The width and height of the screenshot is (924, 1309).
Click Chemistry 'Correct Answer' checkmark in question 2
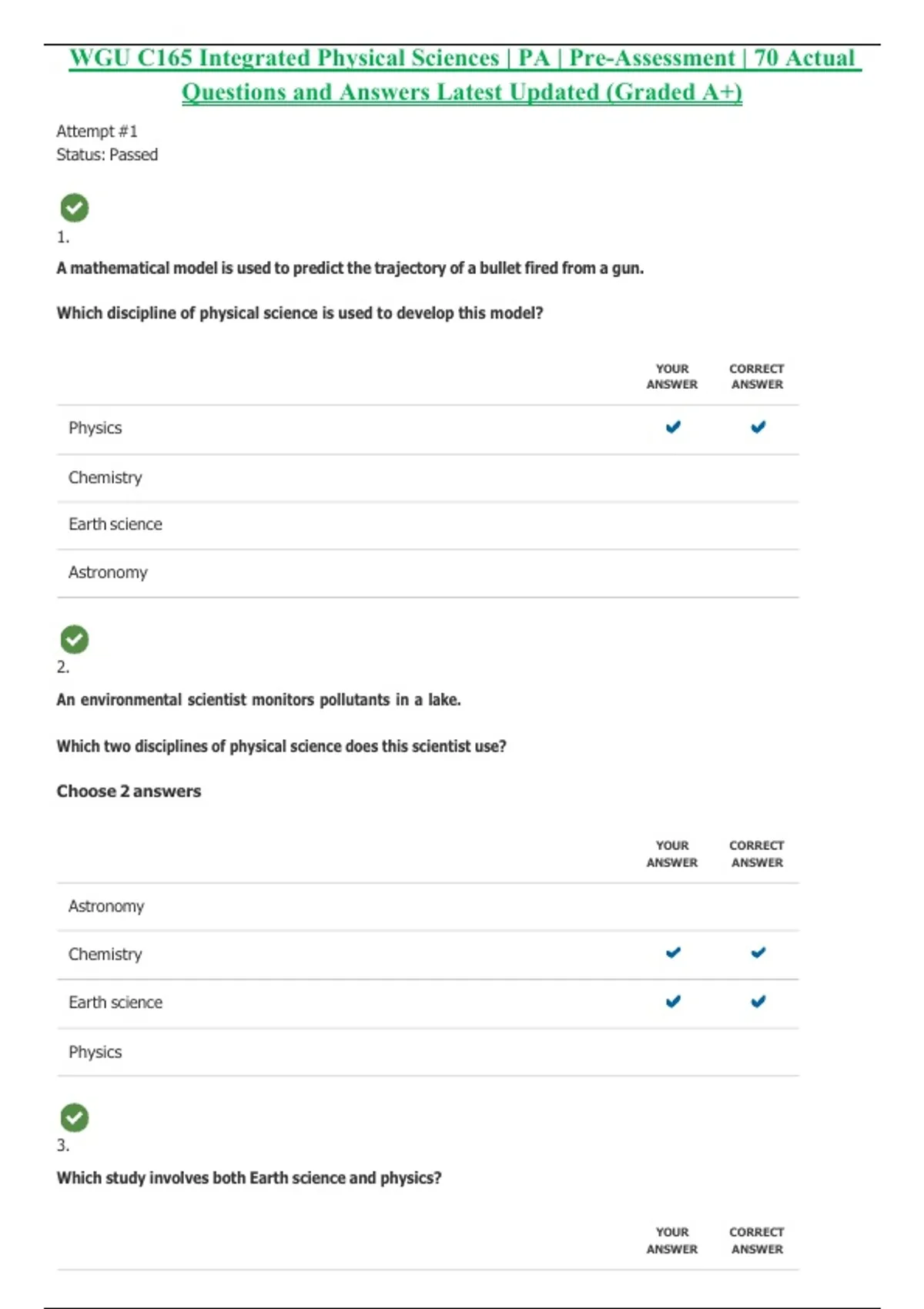click(x=758, y=952)
